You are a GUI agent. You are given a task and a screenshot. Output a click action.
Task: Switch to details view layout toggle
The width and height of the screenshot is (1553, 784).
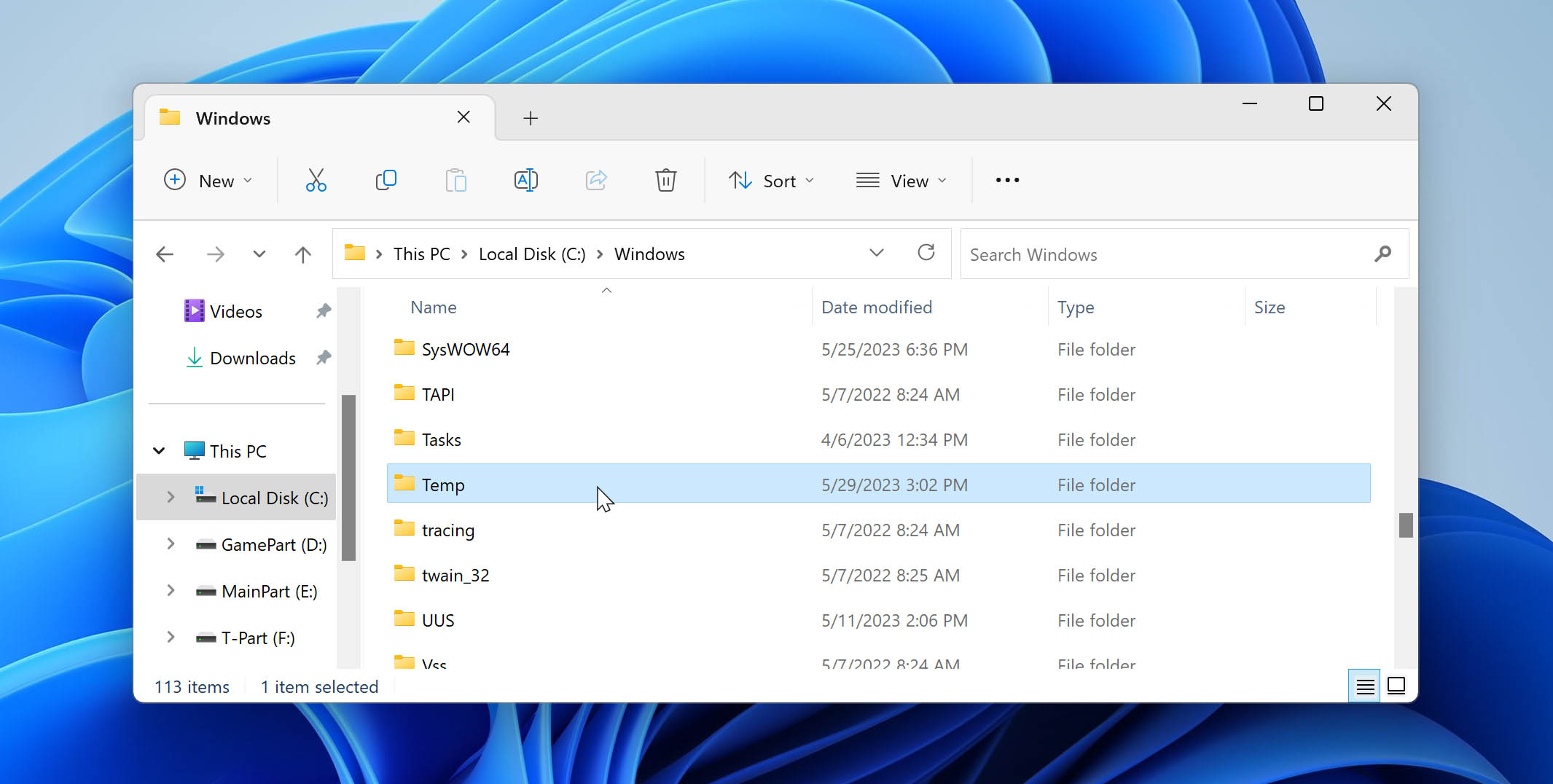tap(1364, 686)
